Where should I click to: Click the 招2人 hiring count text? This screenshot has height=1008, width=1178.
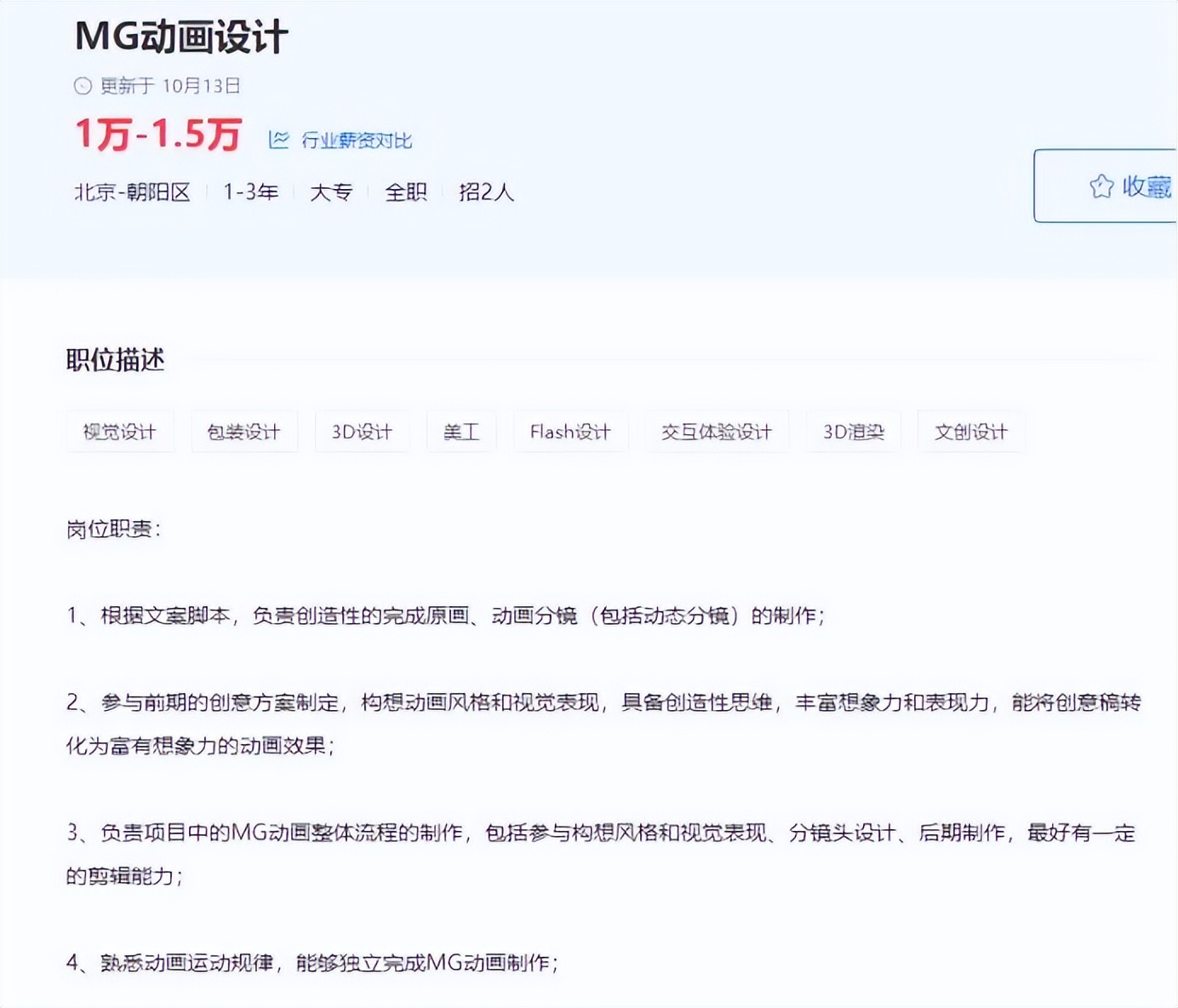485,192
